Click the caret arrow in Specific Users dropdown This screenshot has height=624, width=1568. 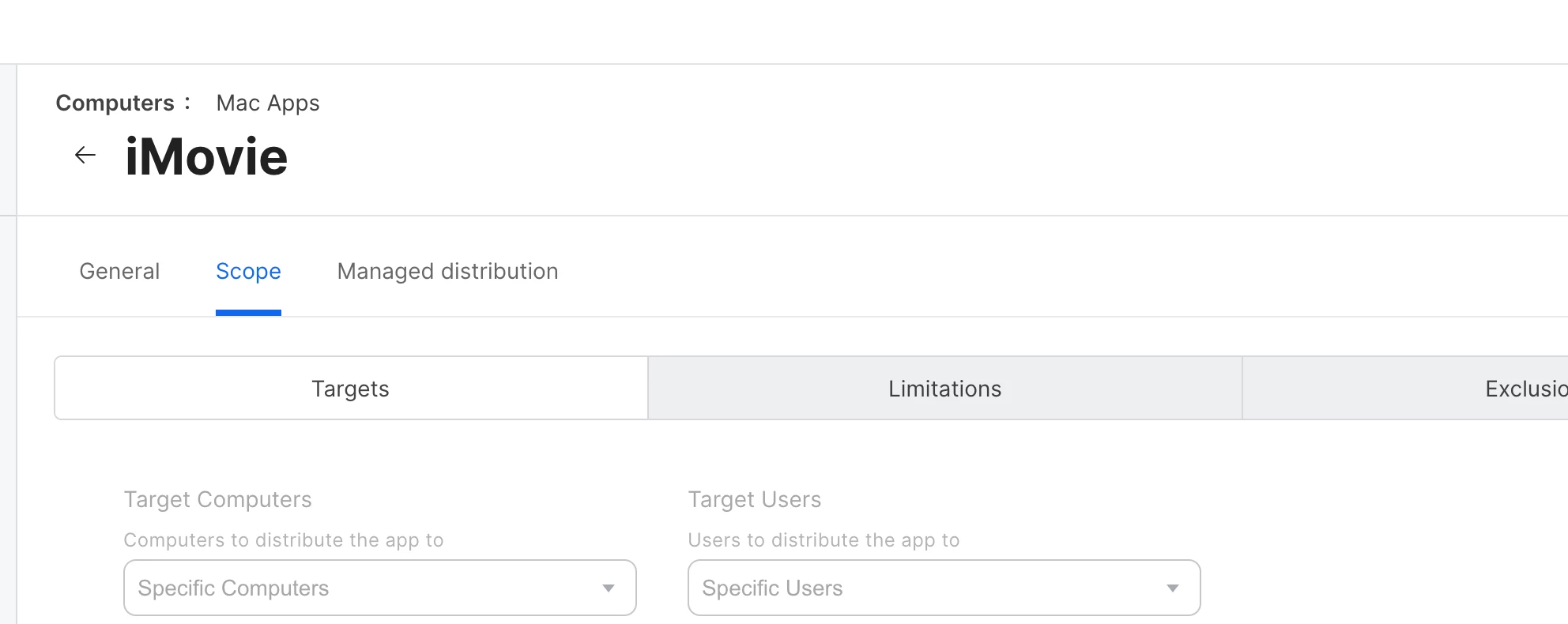click(x=1173, y=588)
